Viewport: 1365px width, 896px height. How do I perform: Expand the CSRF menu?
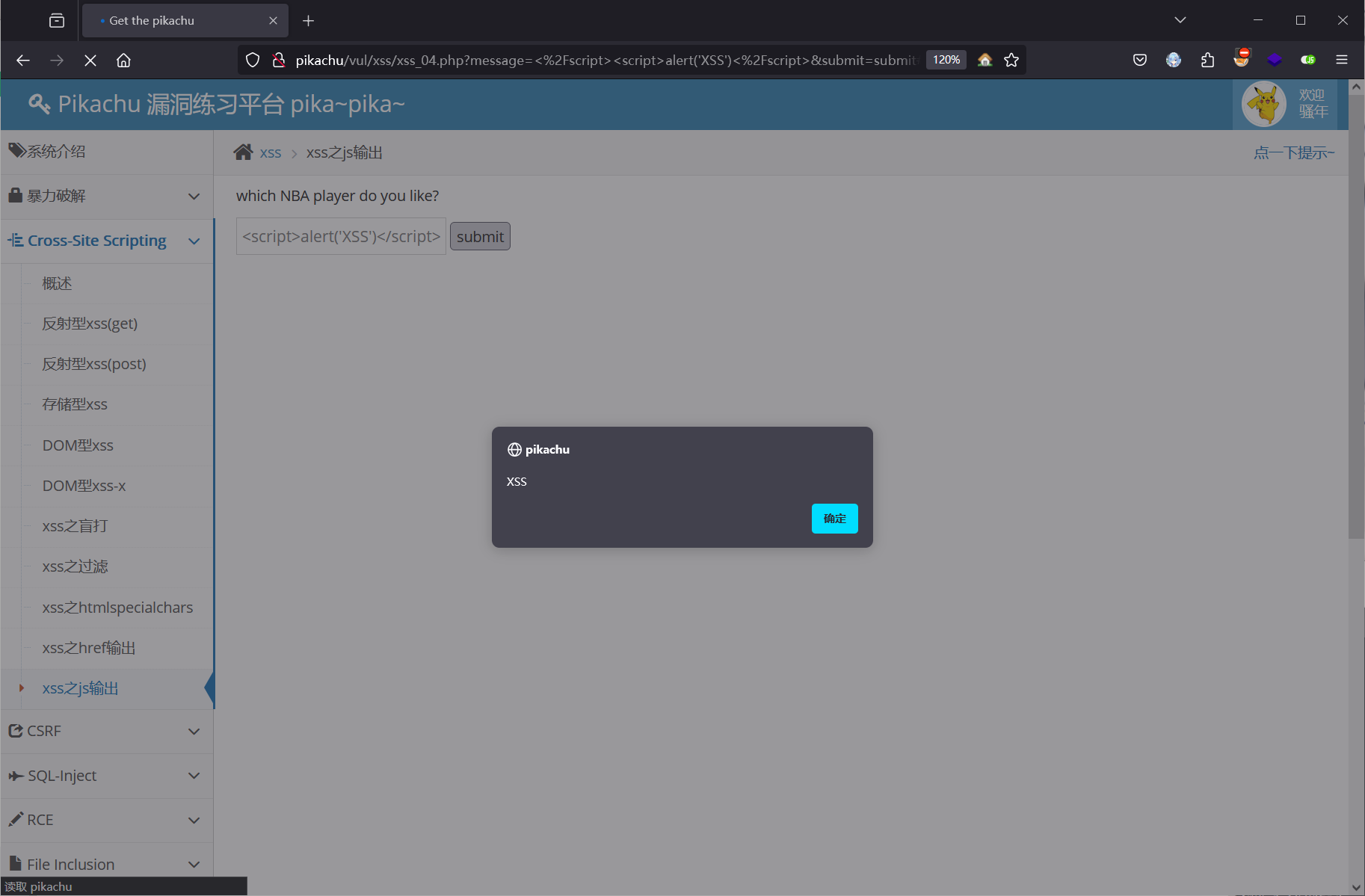pos(107,731)
